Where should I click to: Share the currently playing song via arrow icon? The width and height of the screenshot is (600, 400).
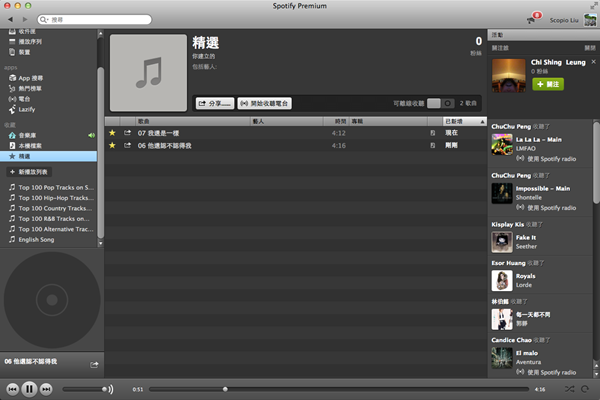(94, 365)
